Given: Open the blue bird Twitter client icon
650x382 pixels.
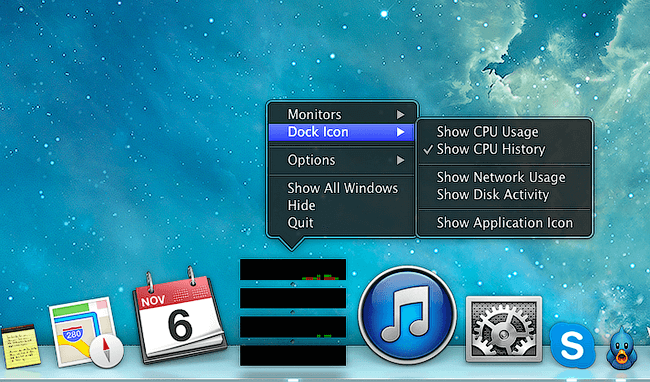Looking at the screenshot, I should click(621, 348).
